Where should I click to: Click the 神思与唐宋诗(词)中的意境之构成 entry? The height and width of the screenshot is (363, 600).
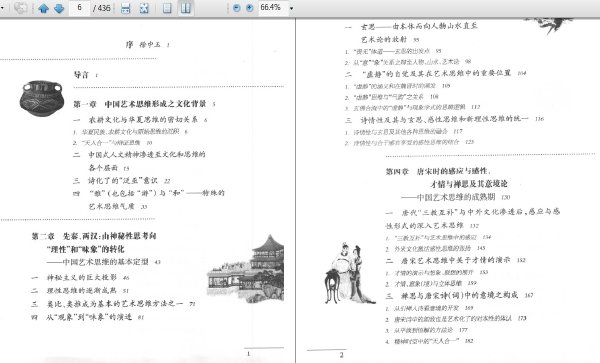[x=460, y=295]
